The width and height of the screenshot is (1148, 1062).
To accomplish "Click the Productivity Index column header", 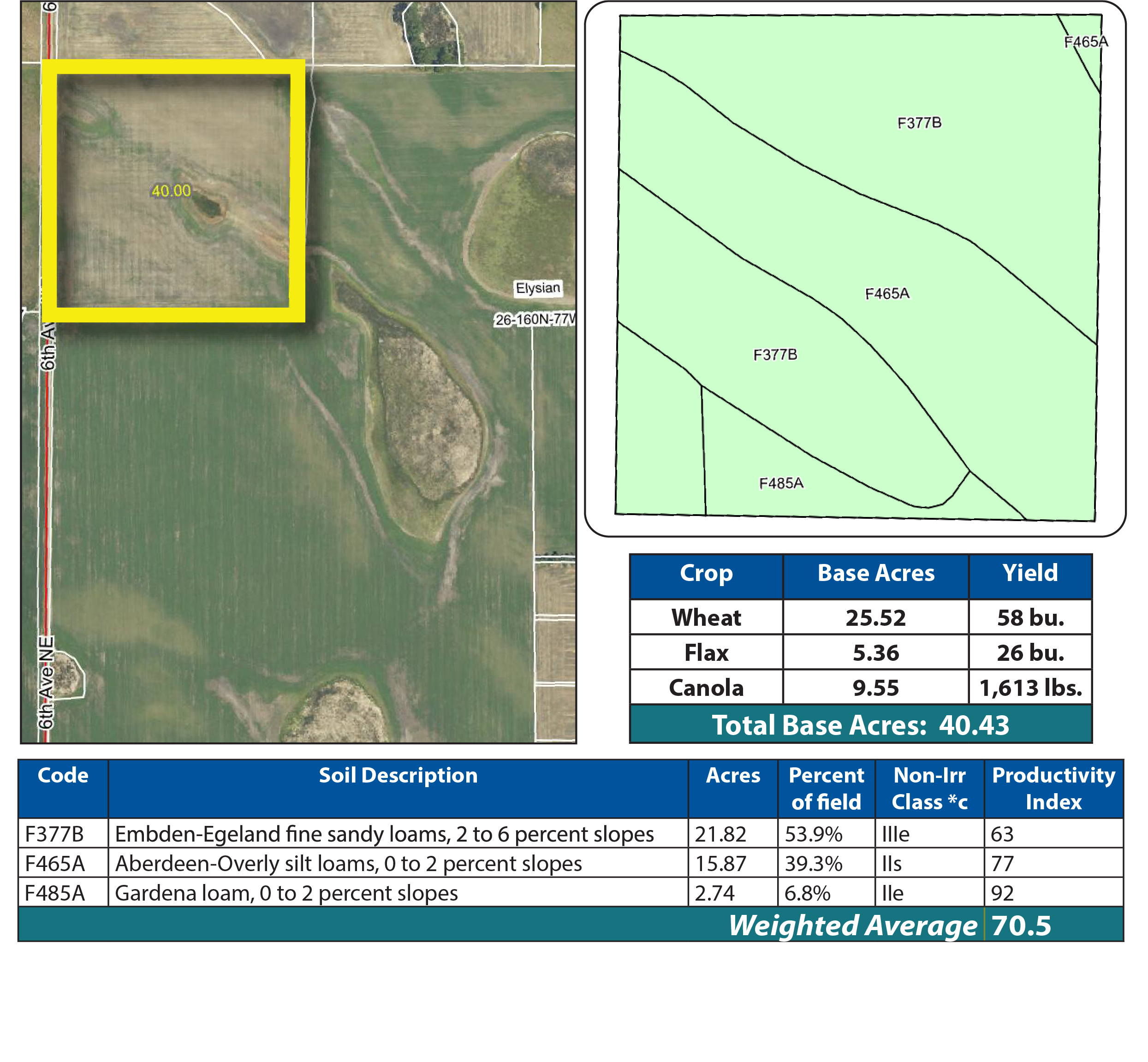I will click(x=1053, y=789).
